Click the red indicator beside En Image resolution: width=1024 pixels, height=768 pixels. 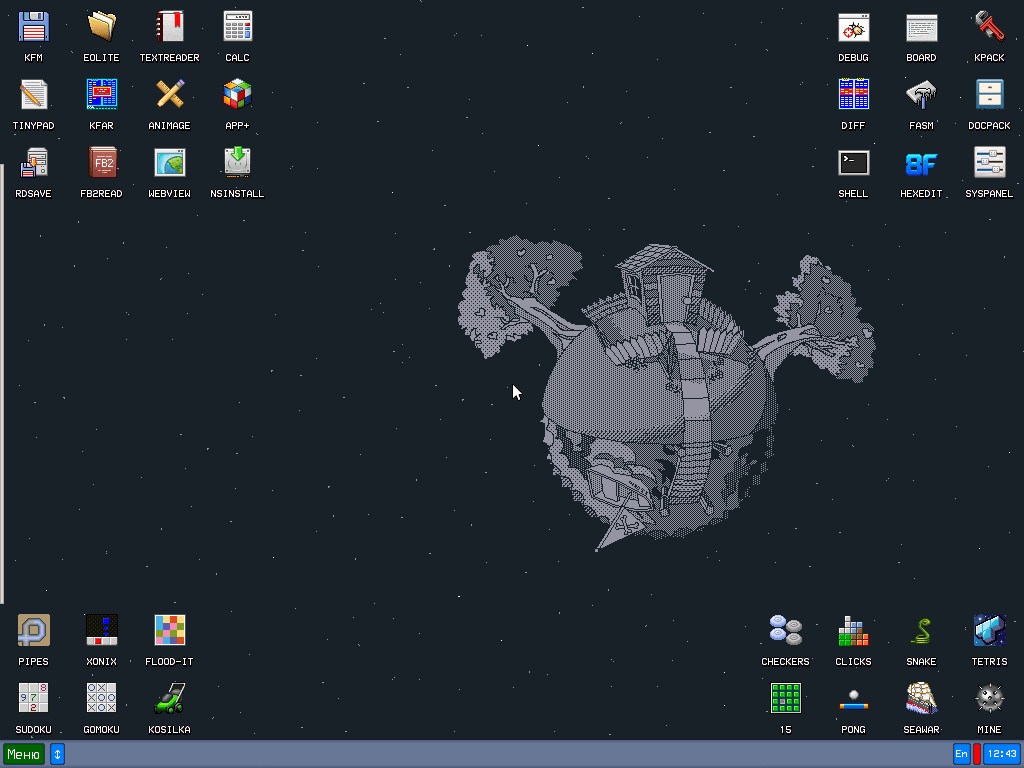click(x=977, y=754)
